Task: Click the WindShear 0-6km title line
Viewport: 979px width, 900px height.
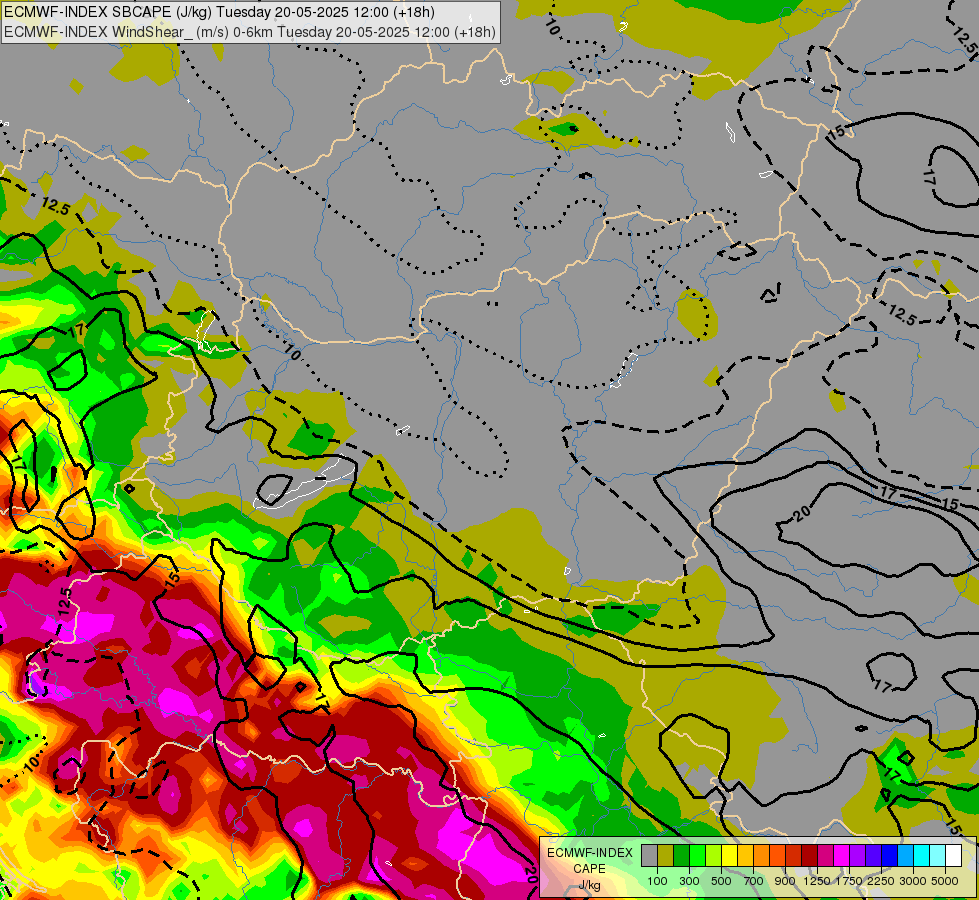Action: pos(250,32)
